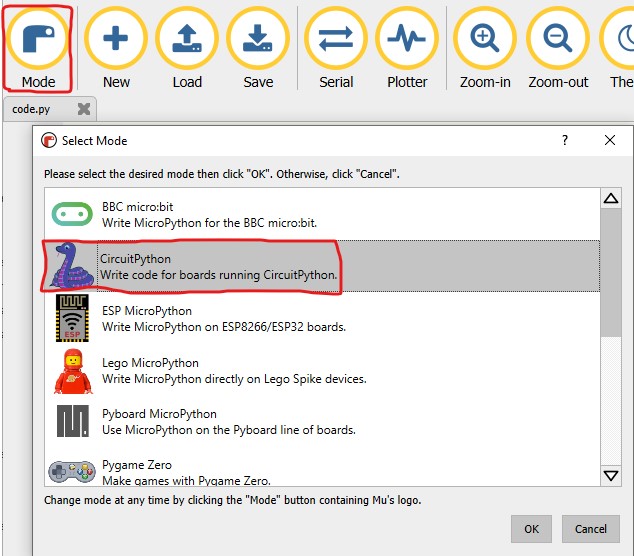The image size is (634, 556).
Task: Launch the Plotter tool
Action: click(407, 47)
